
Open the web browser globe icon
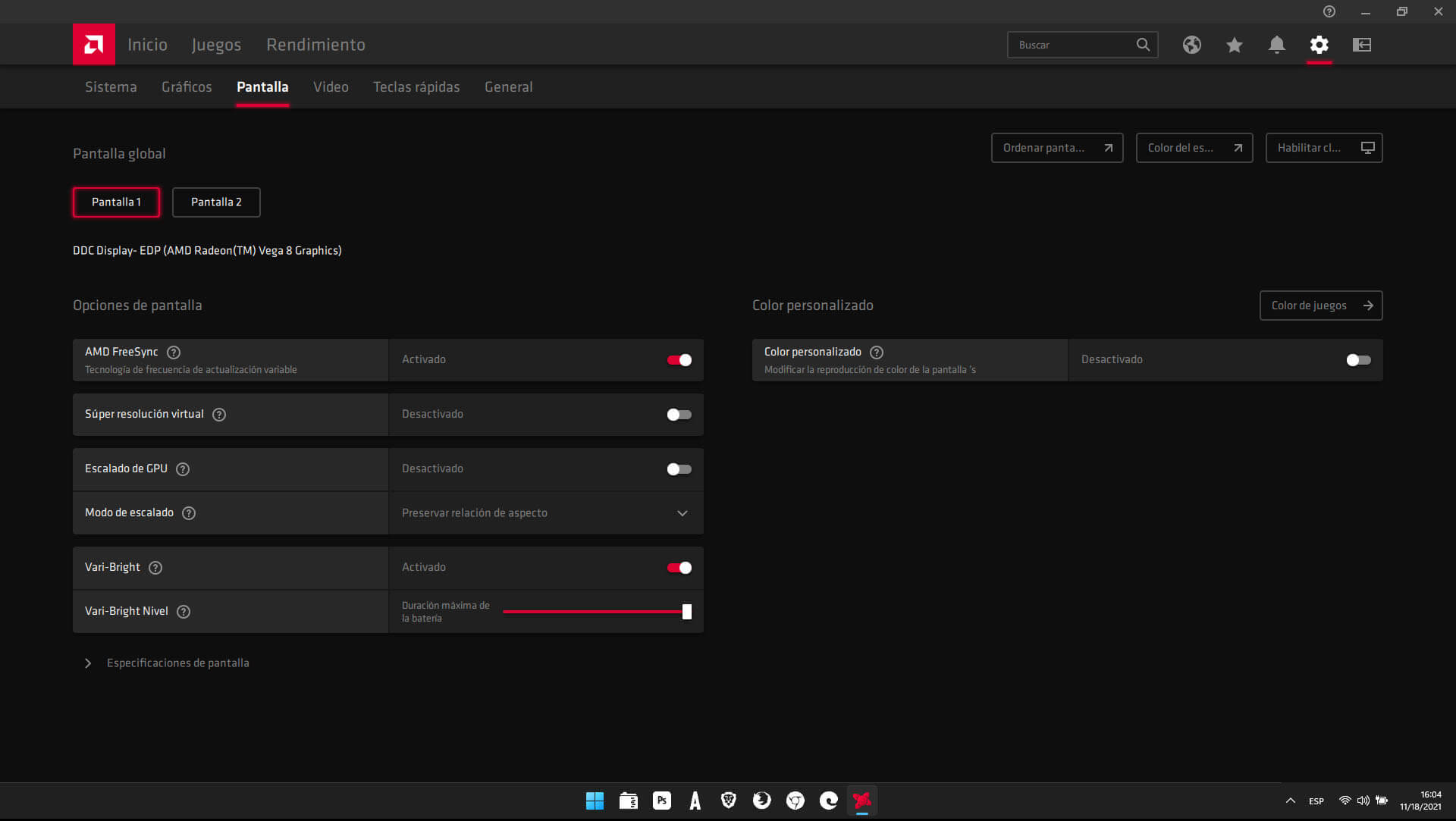click(x=1192, y=45)
